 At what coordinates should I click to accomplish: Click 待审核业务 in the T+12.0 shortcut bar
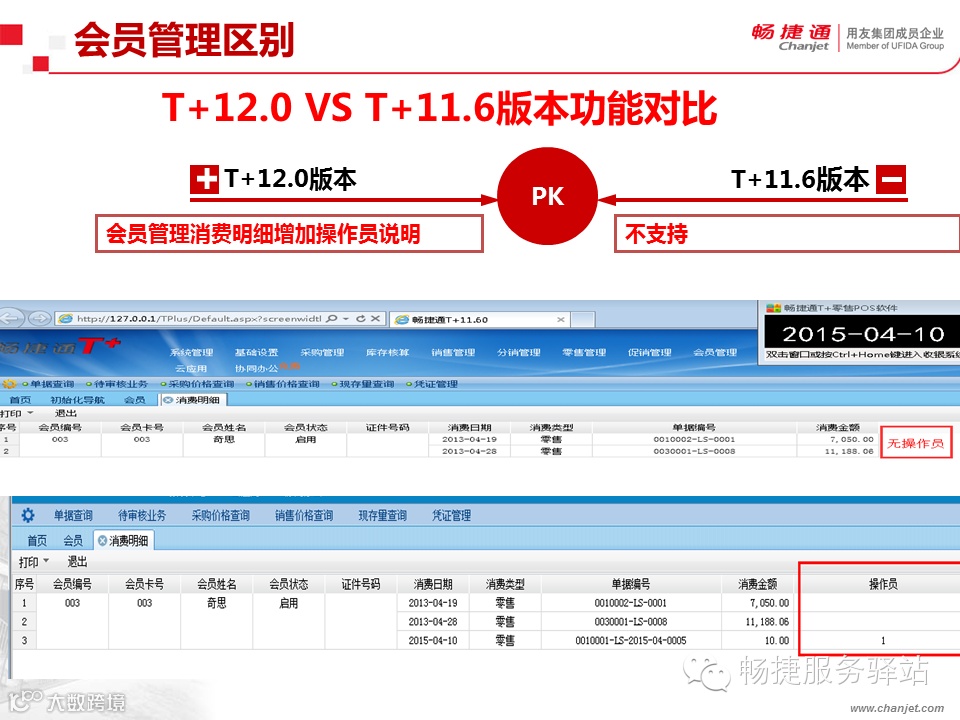point(142,516)
